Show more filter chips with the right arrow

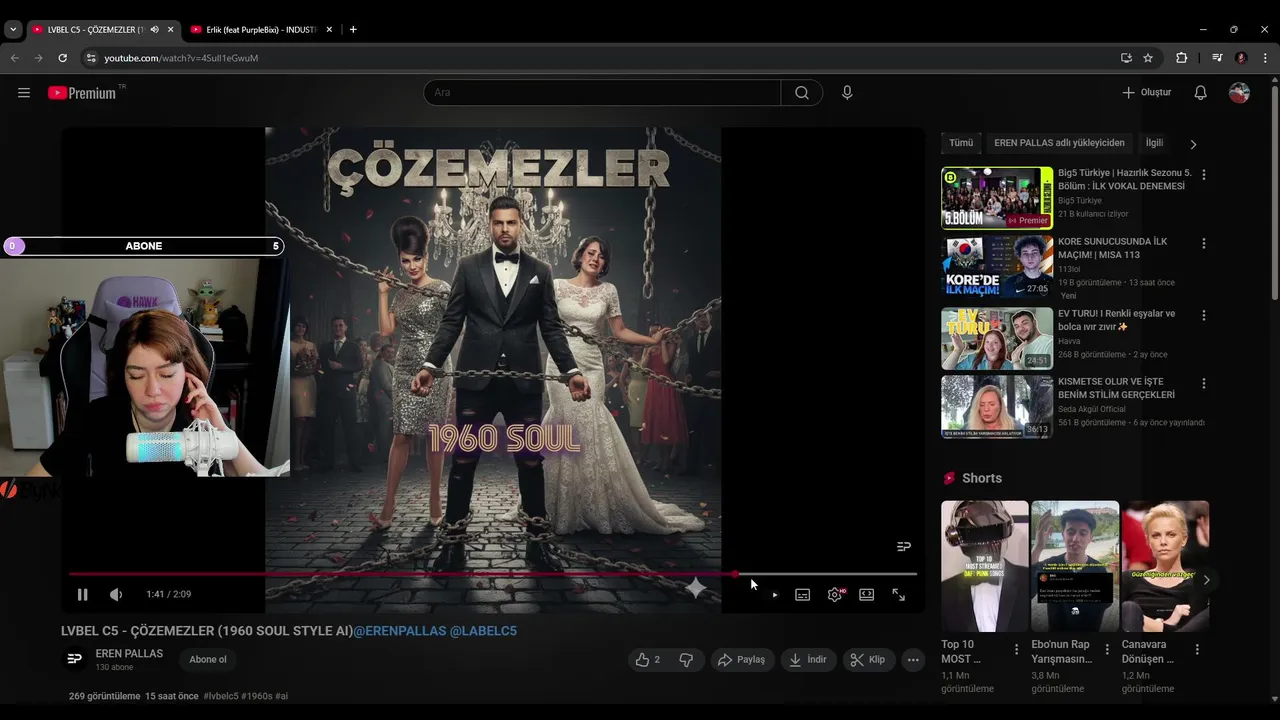(x=1193, y=144)
